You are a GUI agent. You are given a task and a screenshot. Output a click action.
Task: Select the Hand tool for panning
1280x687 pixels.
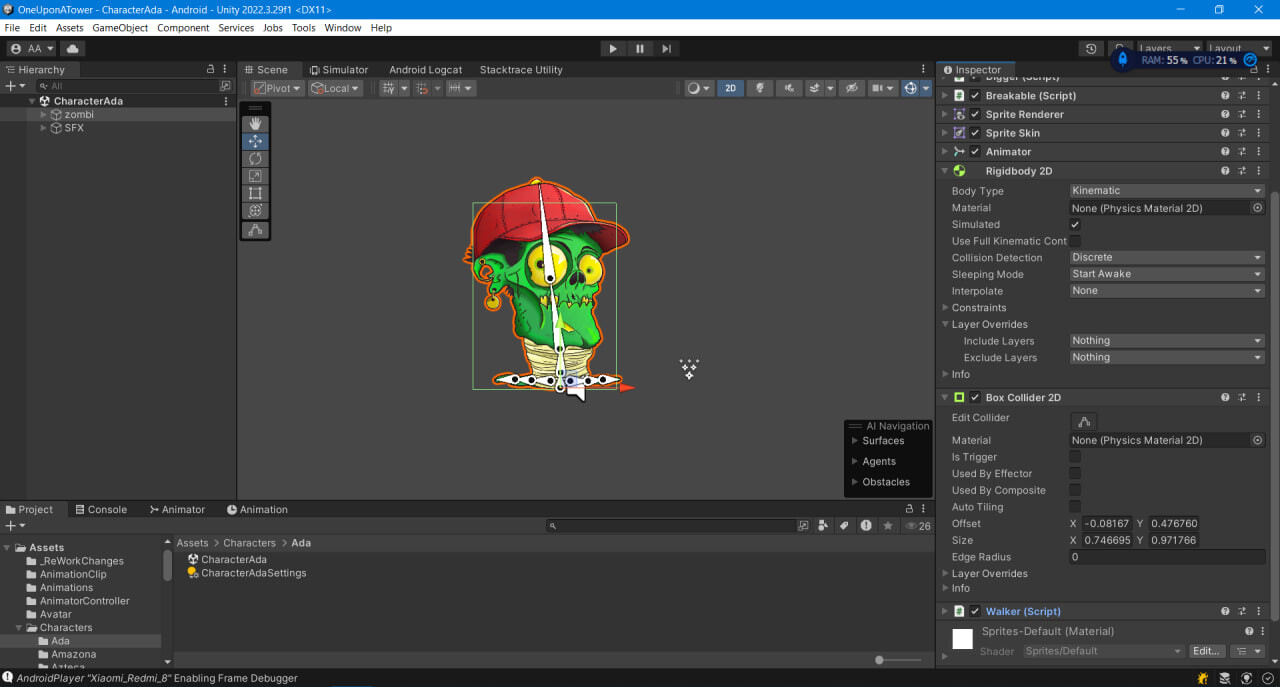pos(256,123)
